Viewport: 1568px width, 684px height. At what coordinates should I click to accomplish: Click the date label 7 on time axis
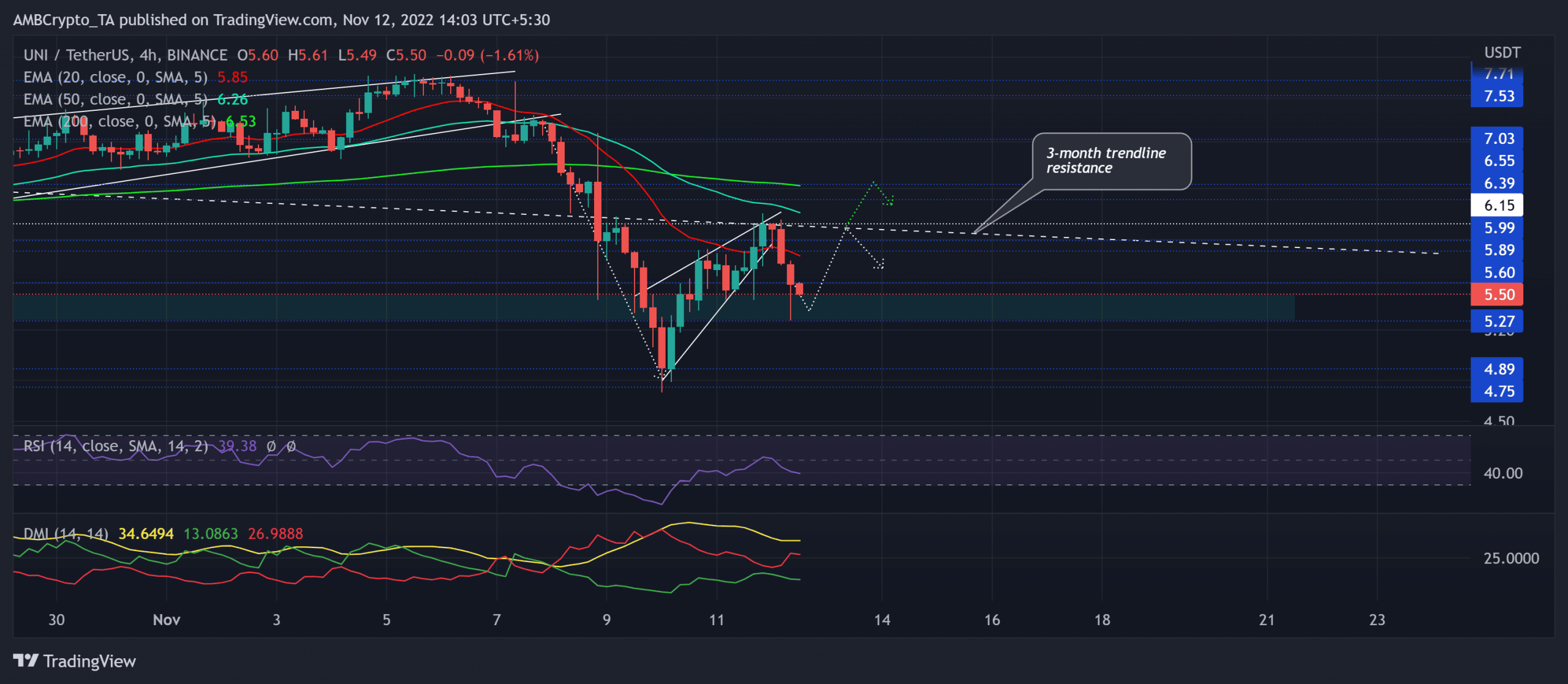click(497, 620)
